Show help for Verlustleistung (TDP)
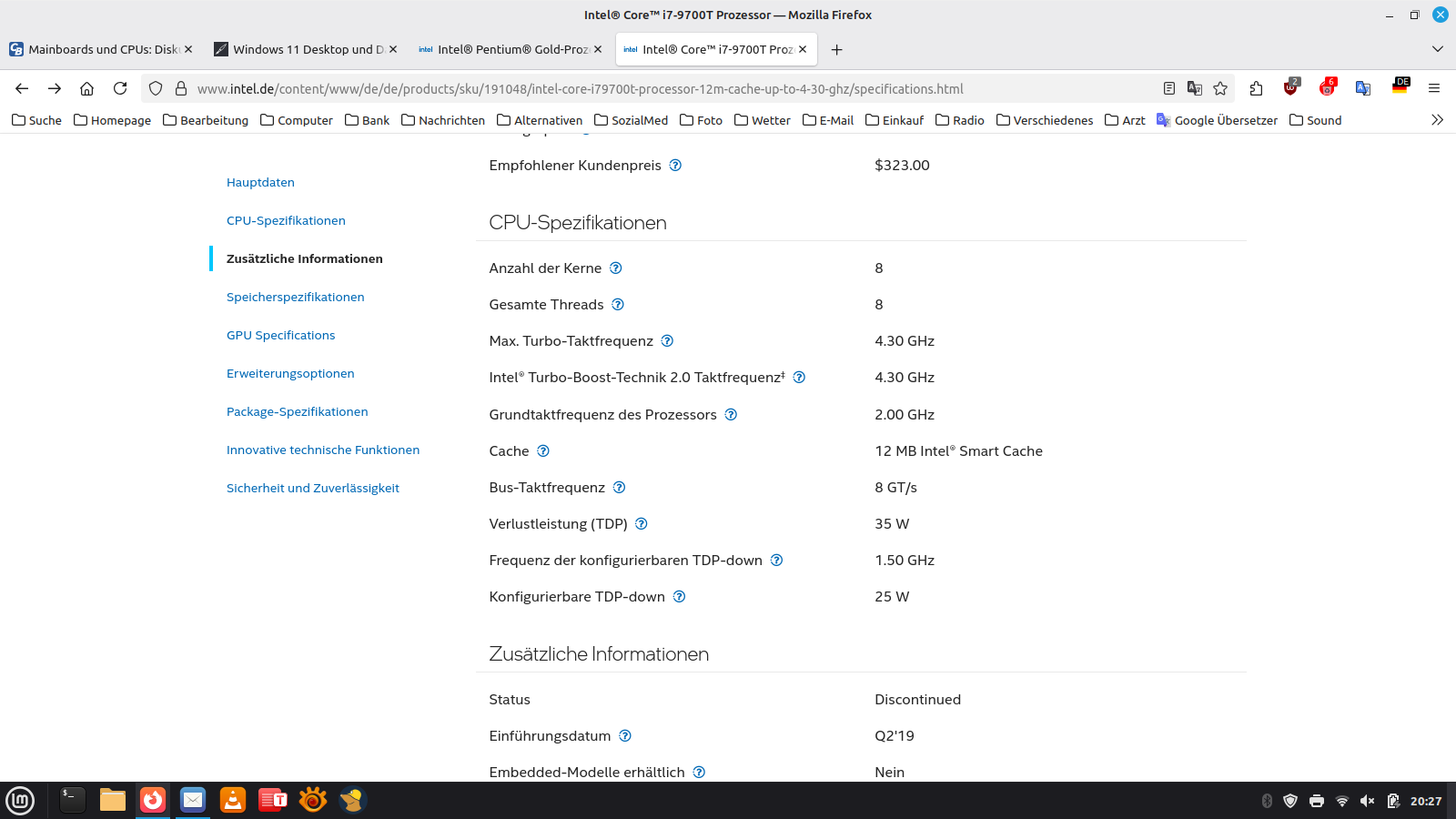The image size is (1456, 819). click(642, 523)
